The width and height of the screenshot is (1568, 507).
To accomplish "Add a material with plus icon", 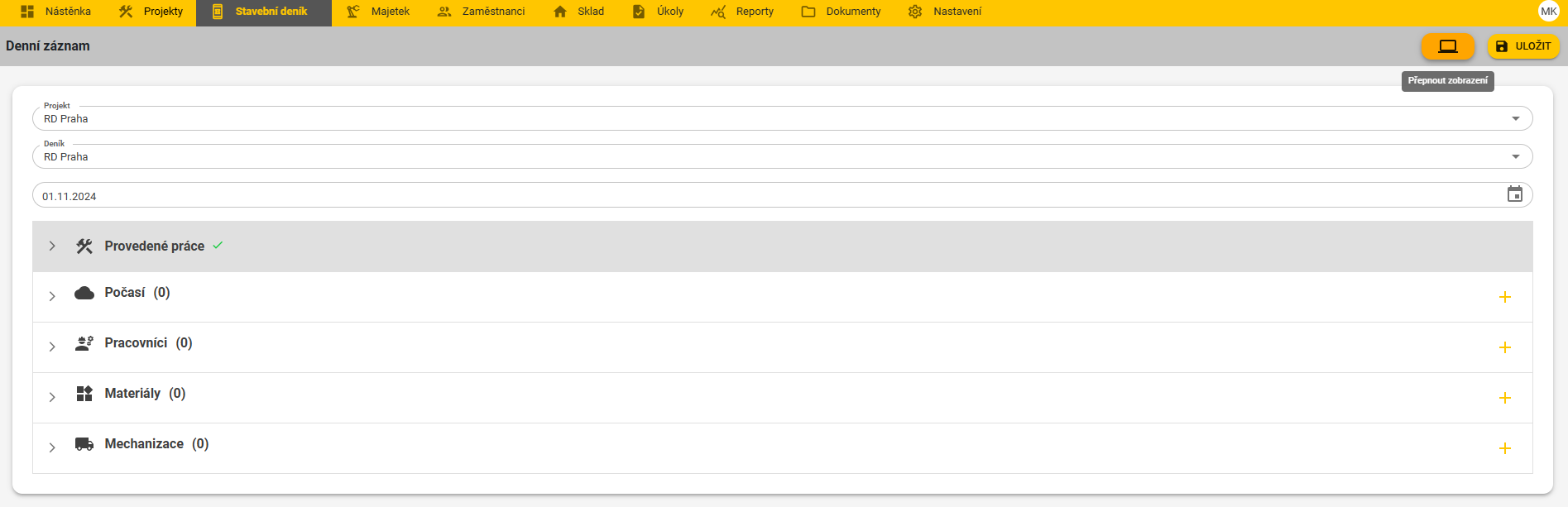I will (x=1504, y=398).
